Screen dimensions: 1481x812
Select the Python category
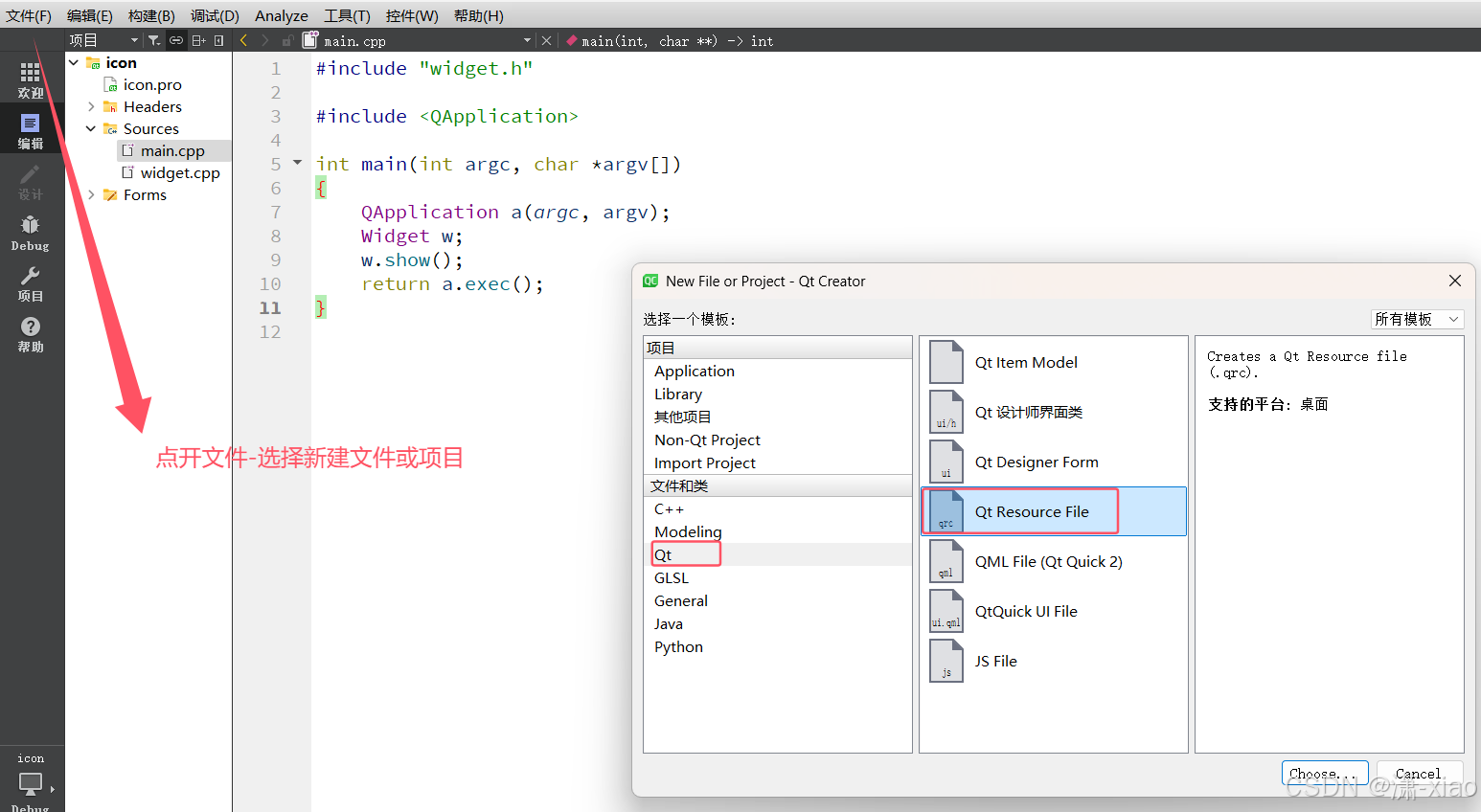[x=678, y=646]
